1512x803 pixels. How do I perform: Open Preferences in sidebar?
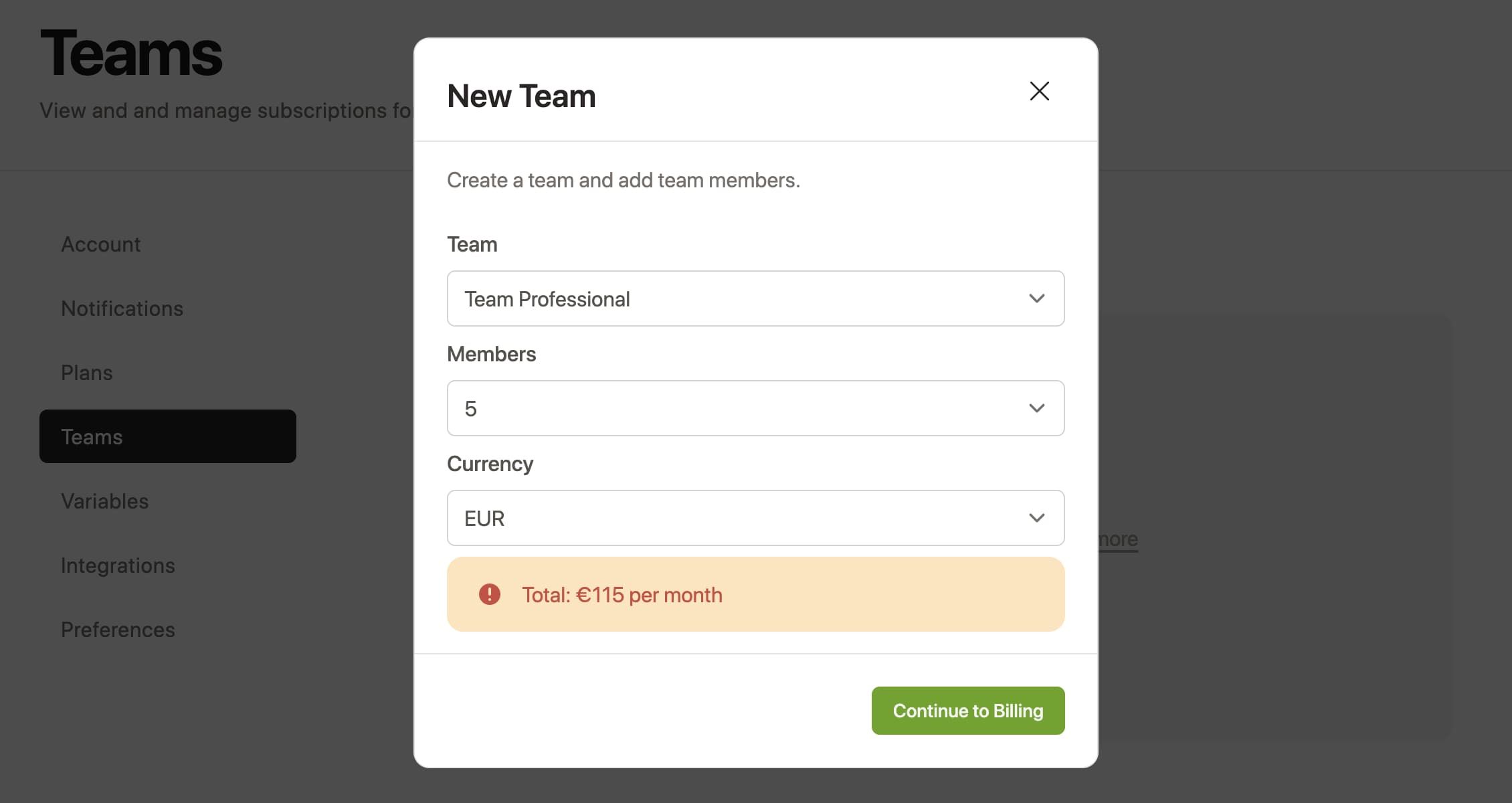pyautogui.click(x=118, y=630)
